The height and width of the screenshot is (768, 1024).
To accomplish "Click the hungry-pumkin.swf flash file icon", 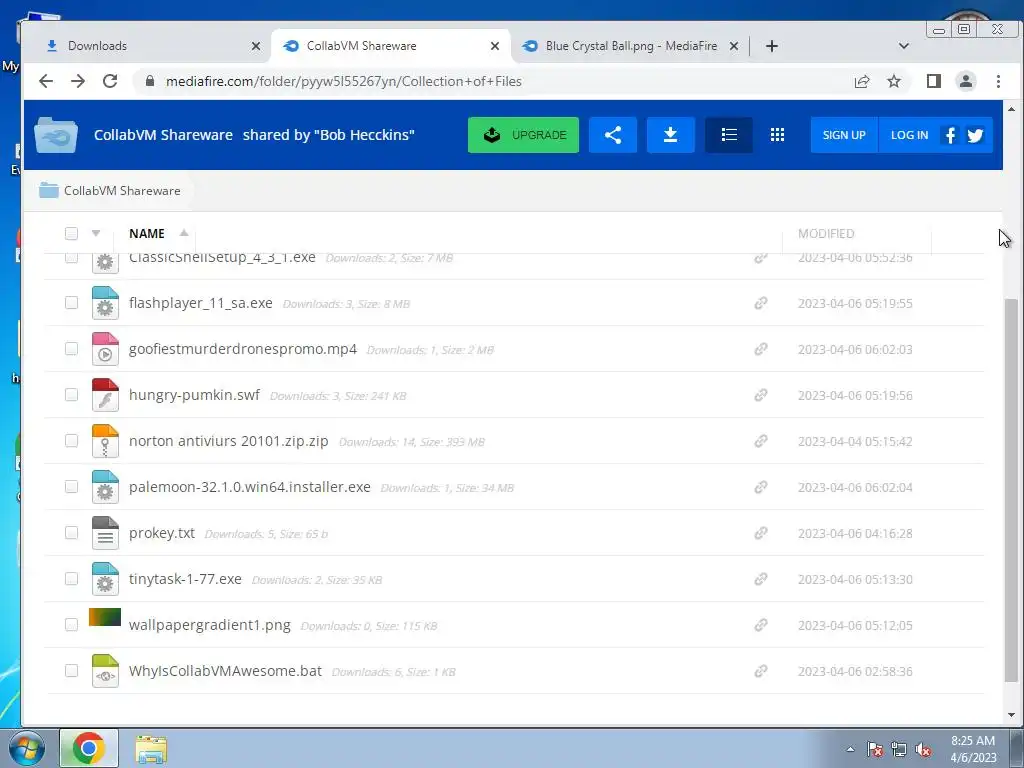I will point(105,395).
